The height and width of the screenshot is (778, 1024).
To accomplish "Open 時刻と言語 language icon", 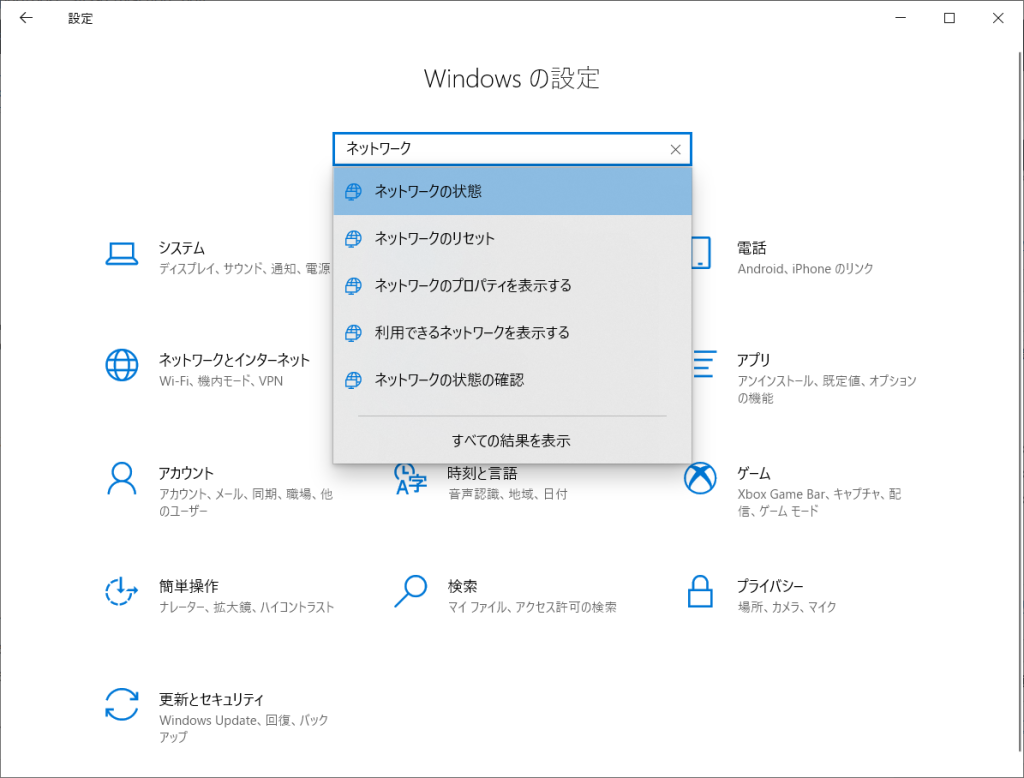I will click(410, 479).
